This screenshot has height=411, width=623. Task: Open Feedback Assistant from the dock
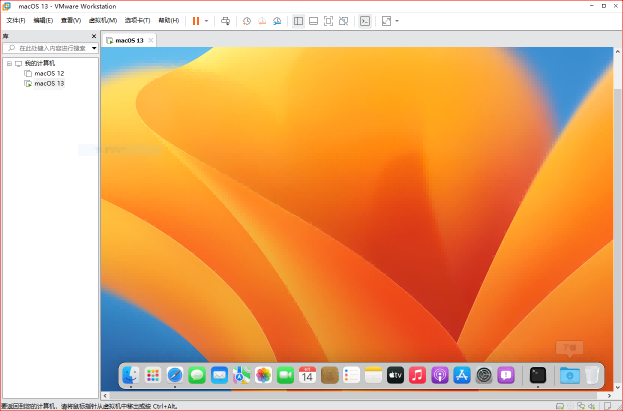506,375
